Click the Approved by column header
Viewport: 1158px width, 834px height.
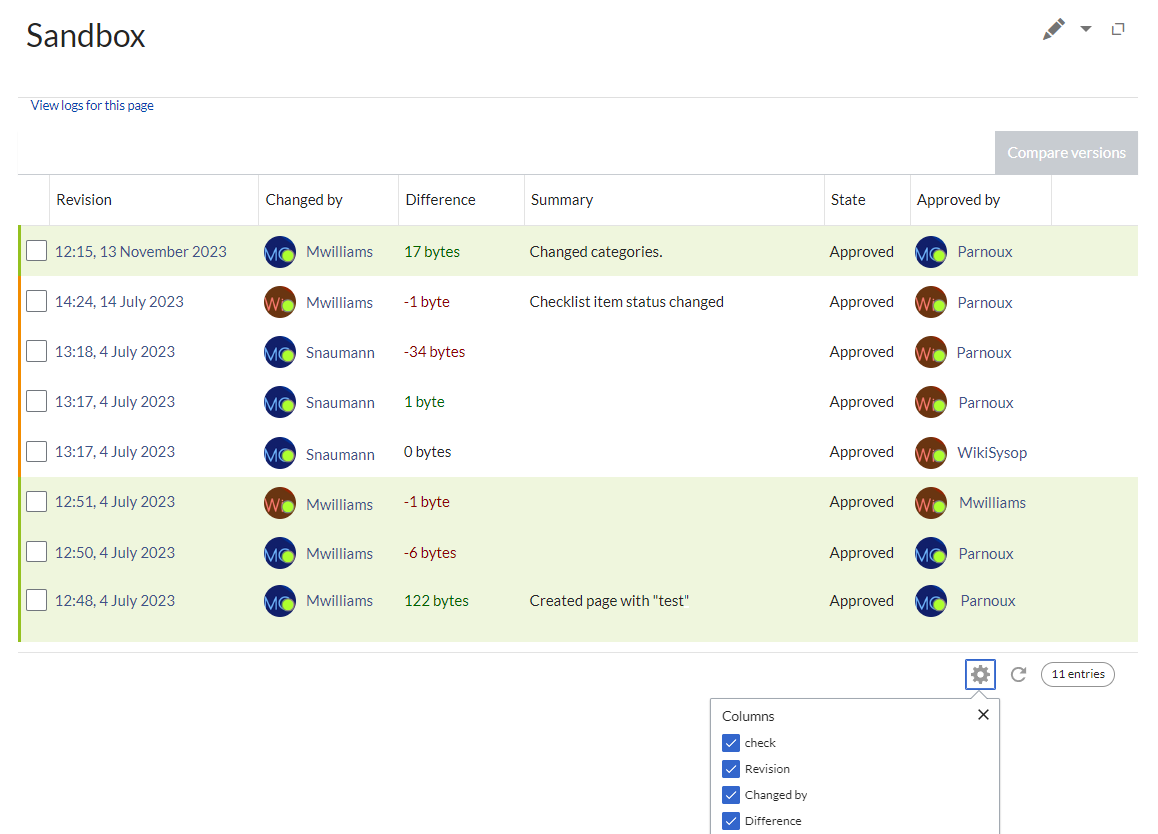pos(981,200)
